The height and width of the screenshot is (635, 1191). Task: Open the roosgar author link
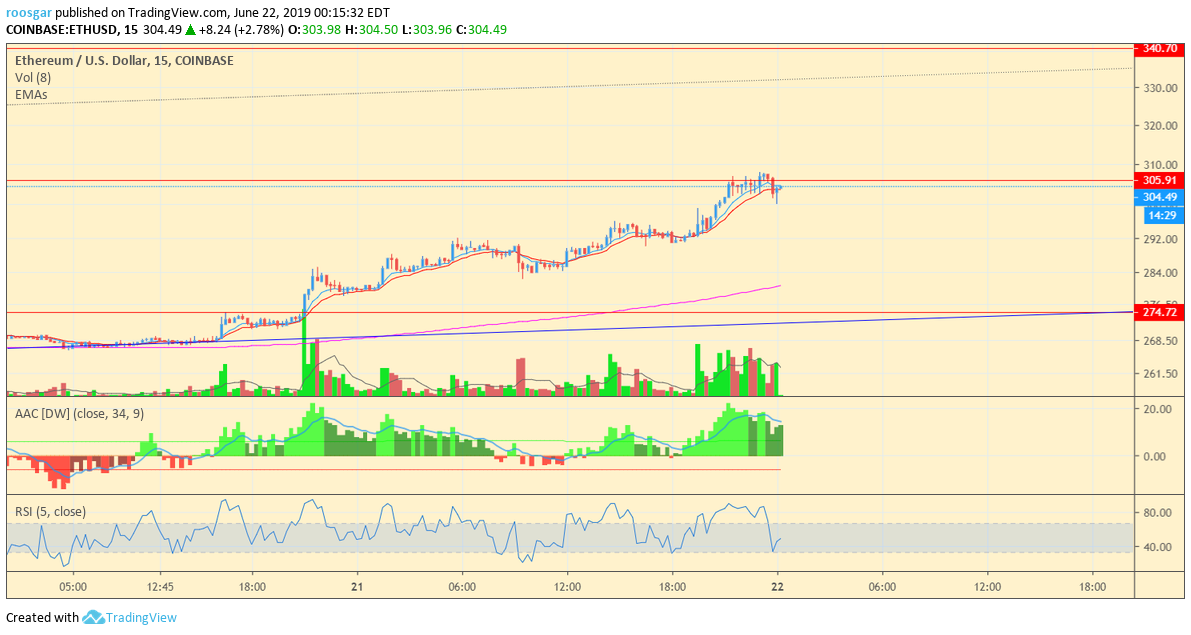[x=29, y=13]
